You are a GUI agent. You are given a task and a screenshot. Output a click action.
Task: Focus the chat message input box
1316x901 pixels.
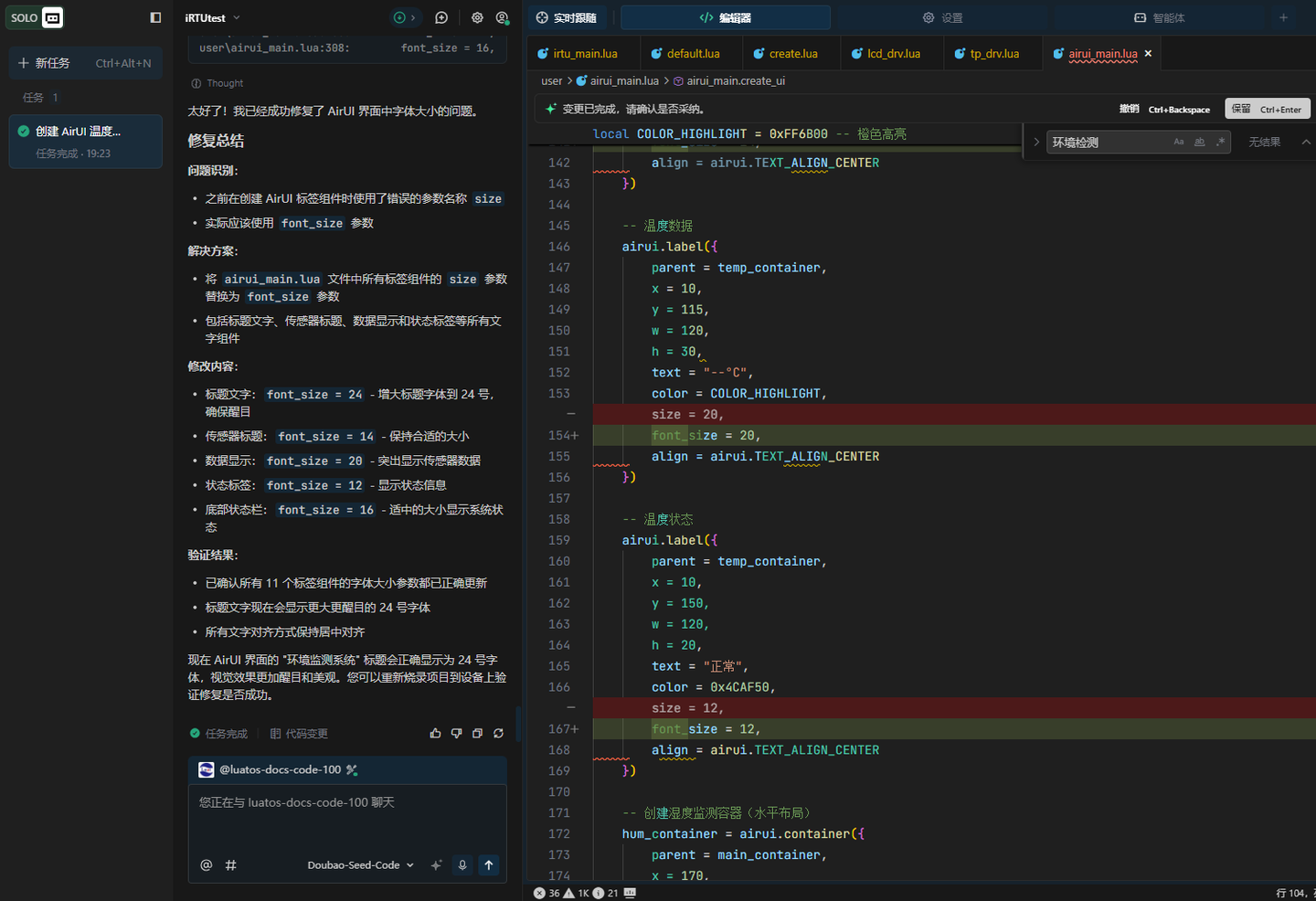[347, 818]
